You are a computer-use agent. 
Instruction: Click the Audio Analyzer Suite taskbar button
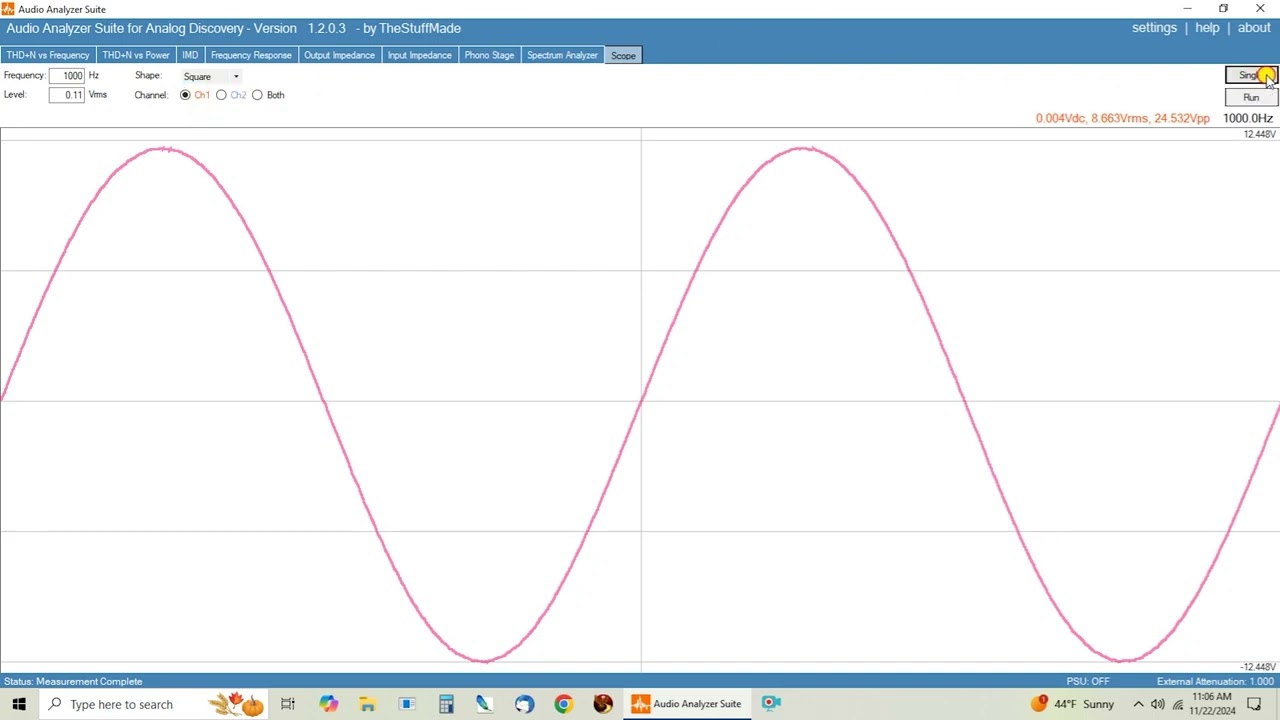(x=687, y=704)
